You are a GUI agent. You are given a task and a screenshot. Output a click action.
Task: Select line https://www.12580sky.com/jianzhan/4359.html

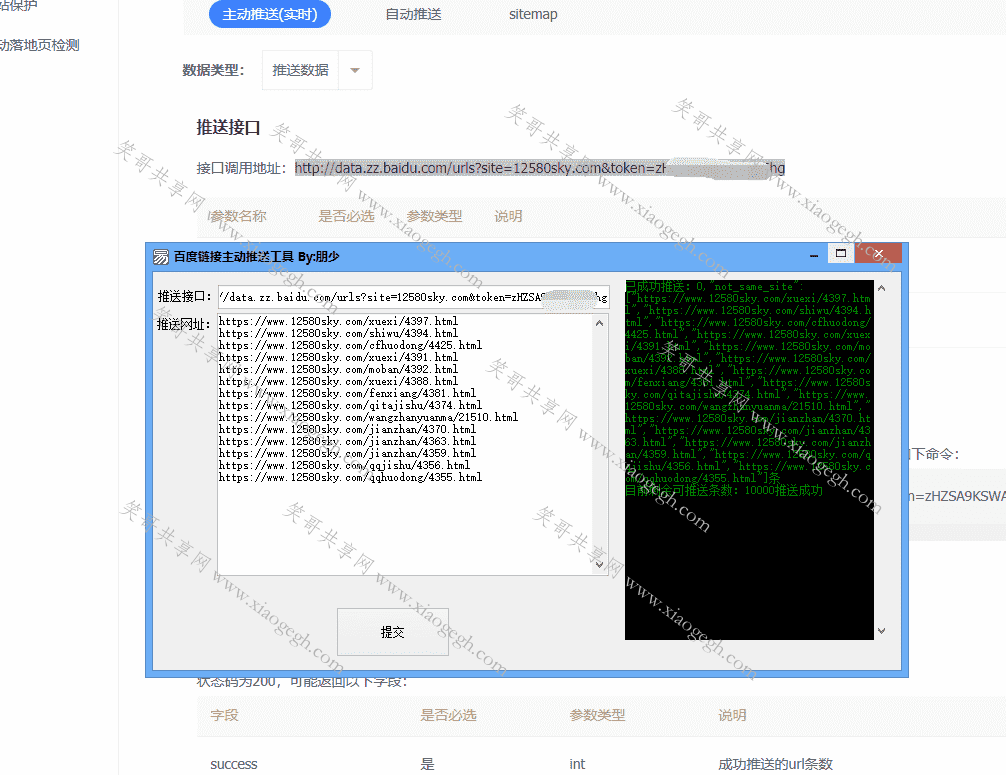pos(347,453)
